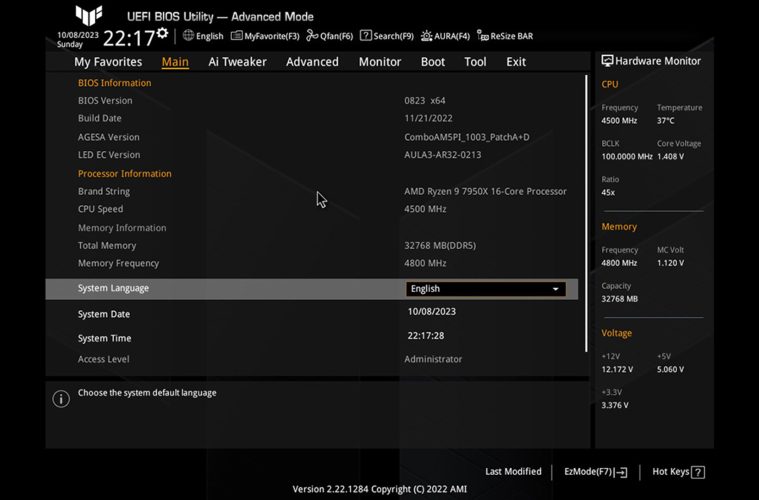Open the Monitor tab
The width and height of the screenshot is (759, 500).
point(380,62)
